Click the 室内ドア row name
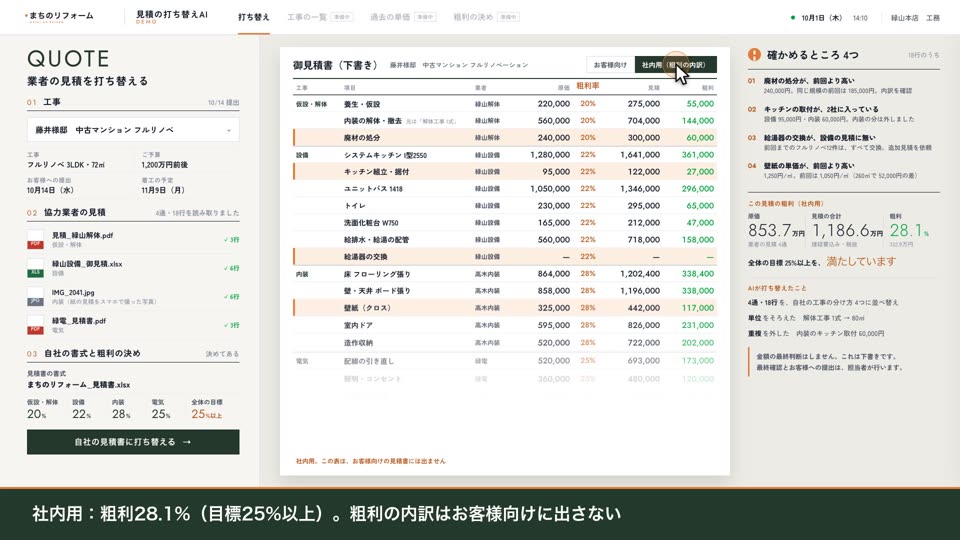 (x=358, y=325)
